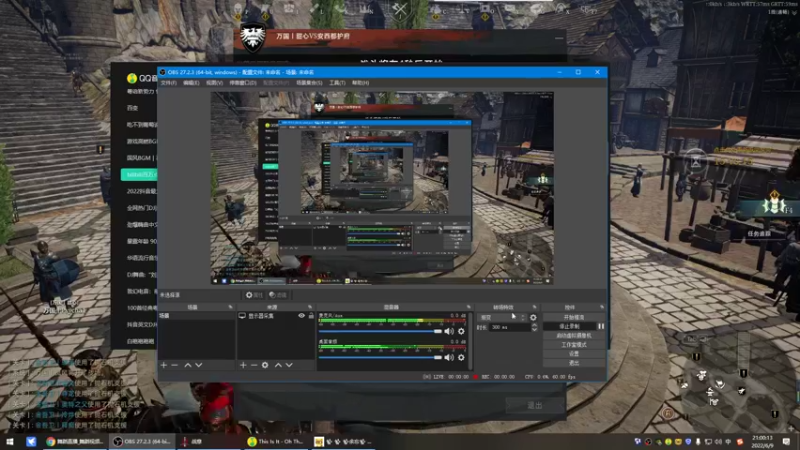Remove the selected source with the minus icon

(254, 365)
